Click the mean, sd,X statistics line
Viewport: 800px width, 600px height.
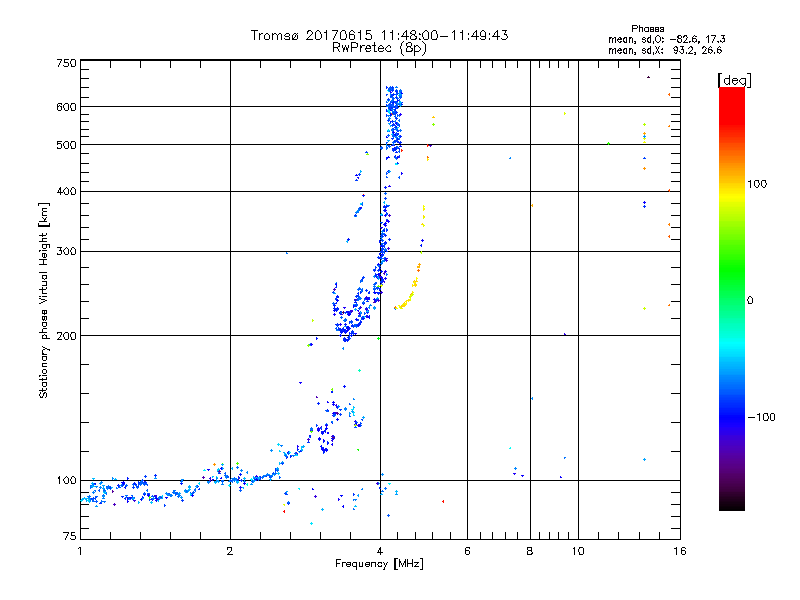(x=665, y=49)
